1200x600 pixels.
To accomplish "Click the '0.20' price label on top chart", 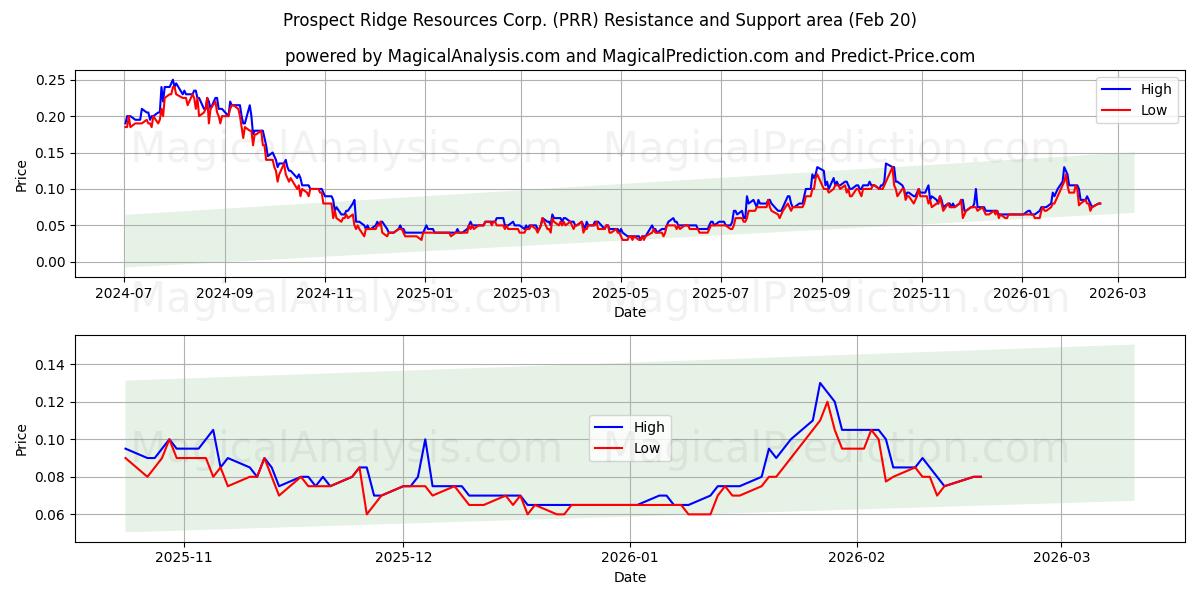I will click(52, 117).
